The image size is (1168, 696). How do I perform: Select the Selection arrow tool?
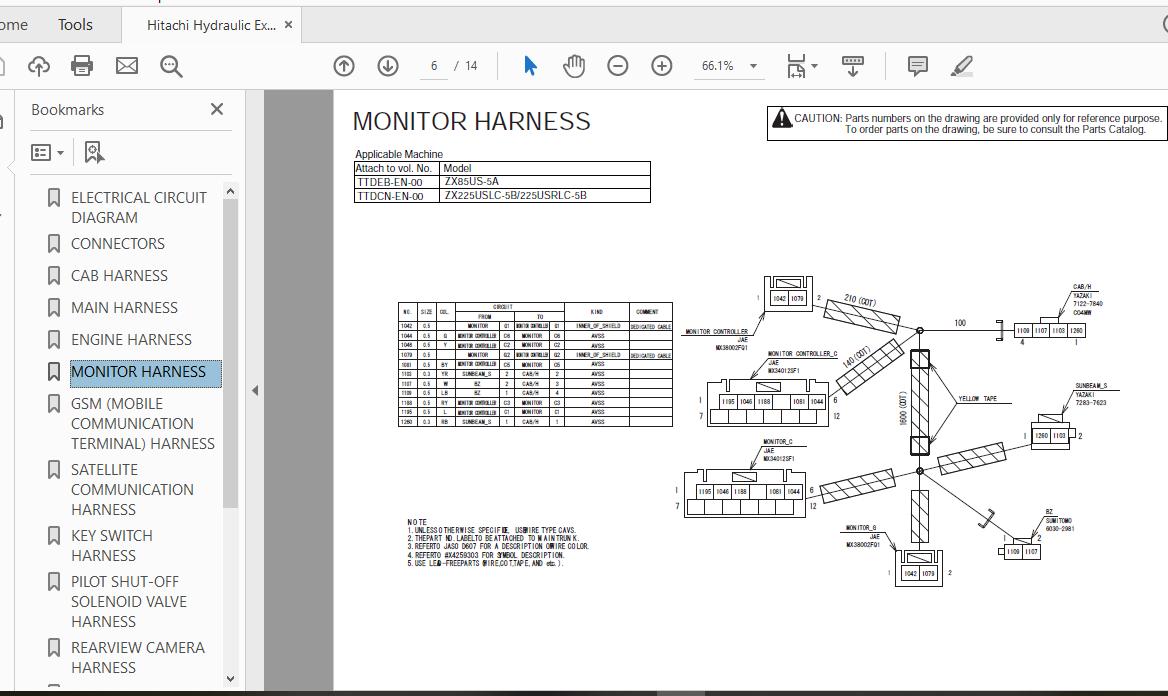(x=531, y=66)
